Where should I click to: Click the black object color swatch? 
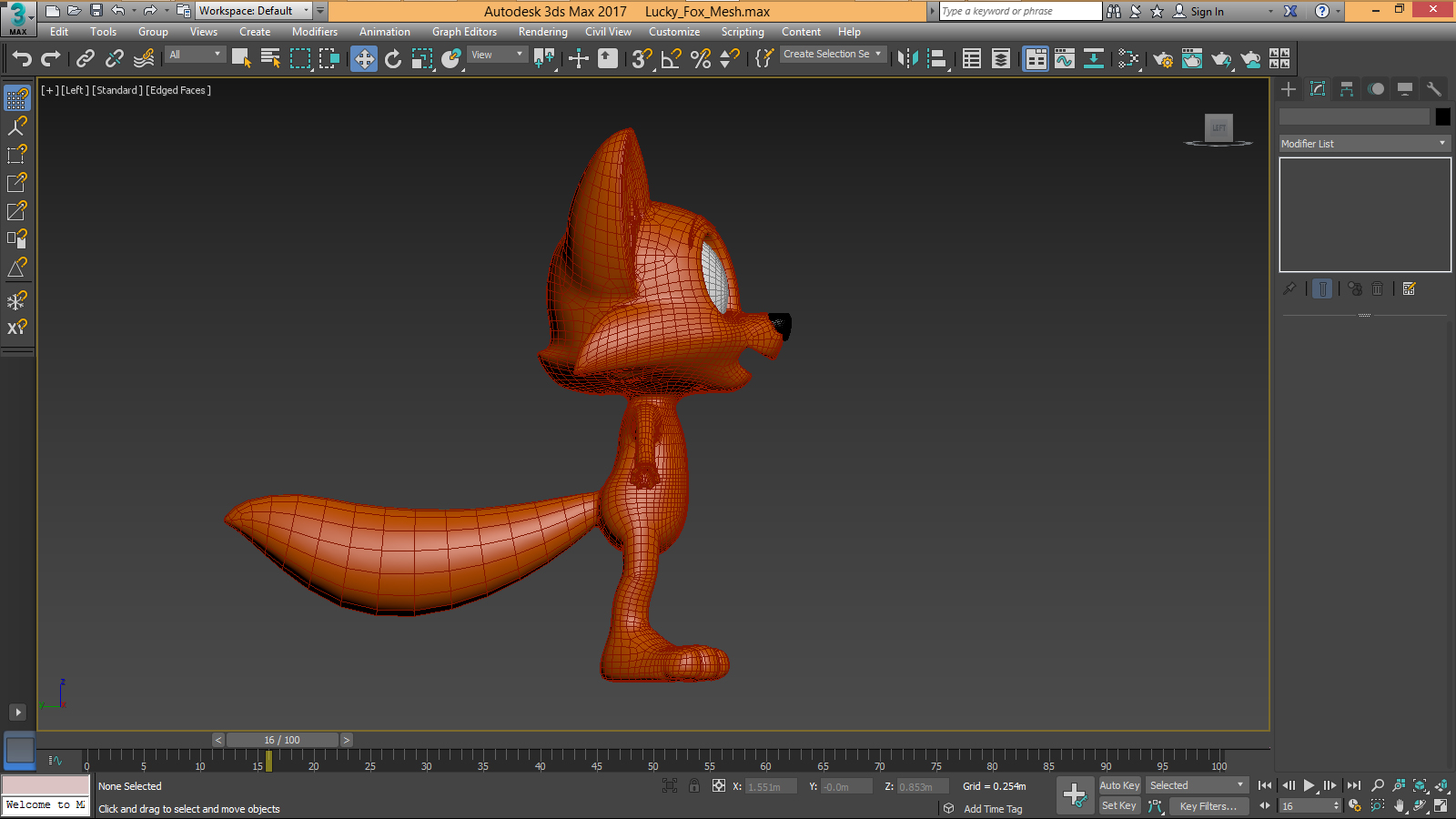point(1442,116)
